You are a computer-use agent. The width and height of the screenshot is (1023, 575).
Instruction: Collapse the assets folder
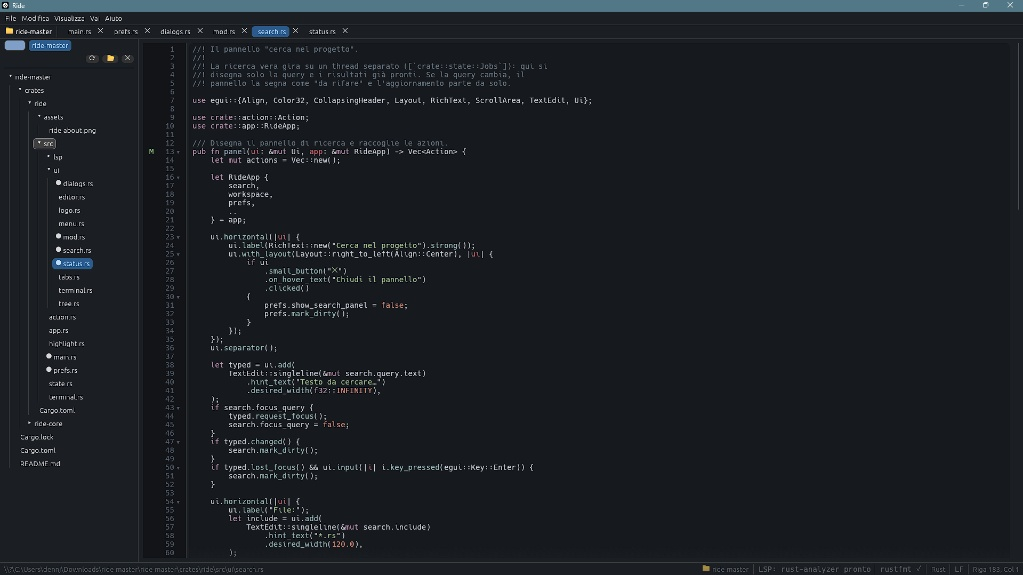tap(39, 116)
